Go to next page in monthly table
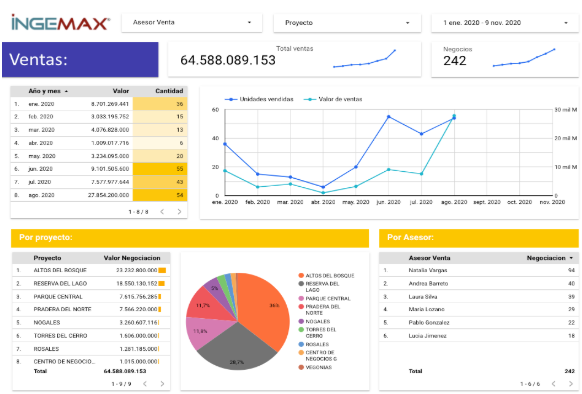Image resolution: width=582 pixels, height=394 pixels. [179, 212]
